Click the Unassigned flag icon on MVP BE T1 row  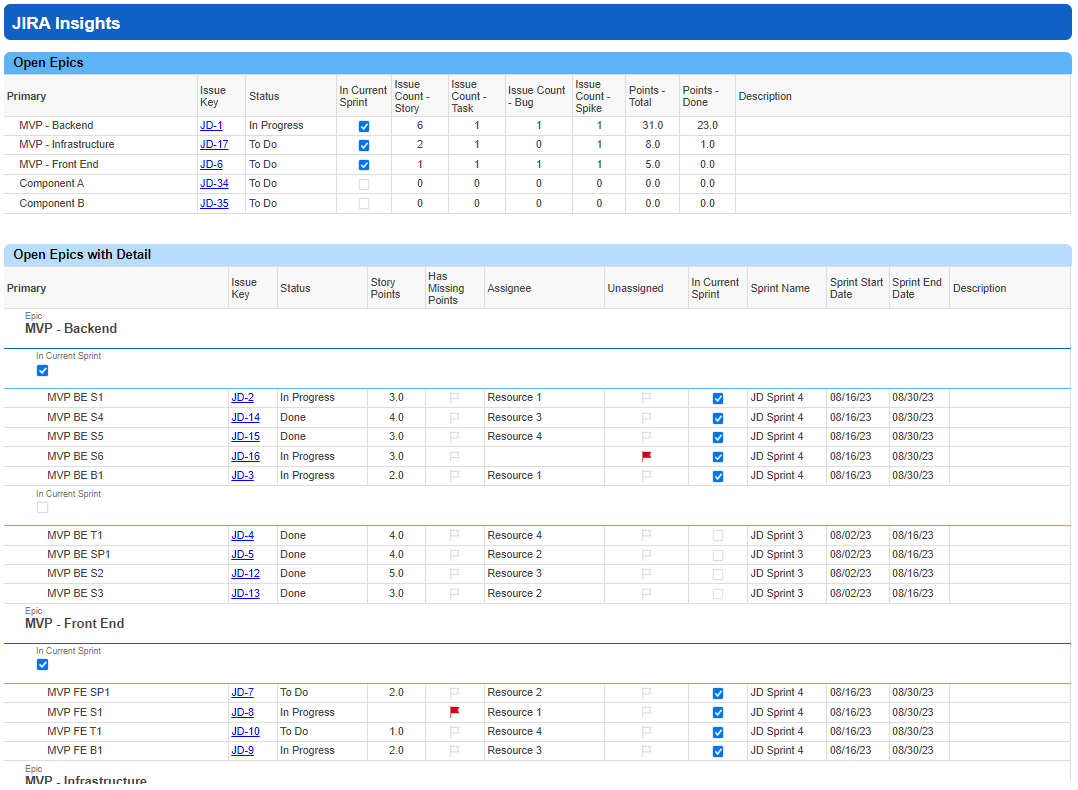click(646, 535)
